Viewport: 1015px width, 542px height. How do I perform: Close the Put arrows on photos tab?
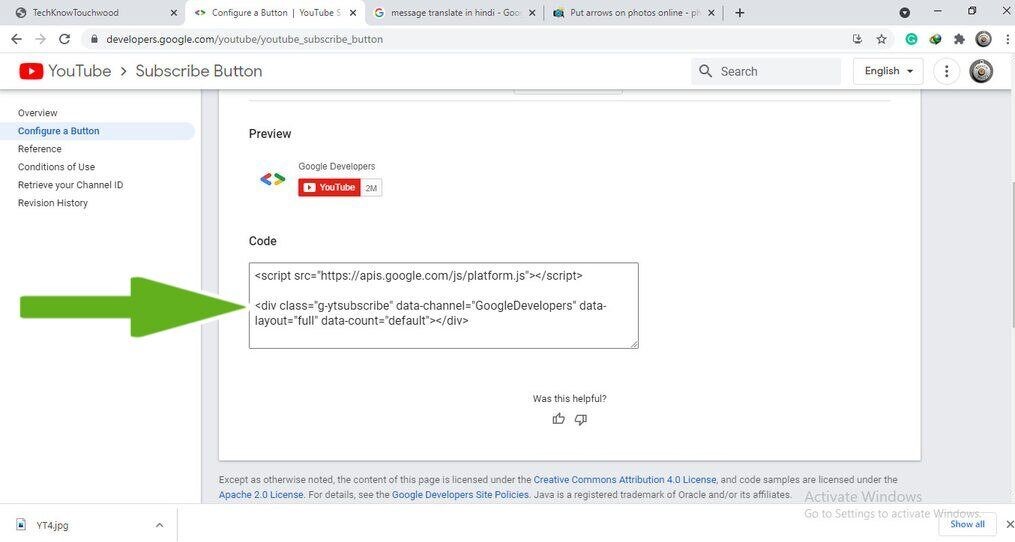tap(711, 13)
